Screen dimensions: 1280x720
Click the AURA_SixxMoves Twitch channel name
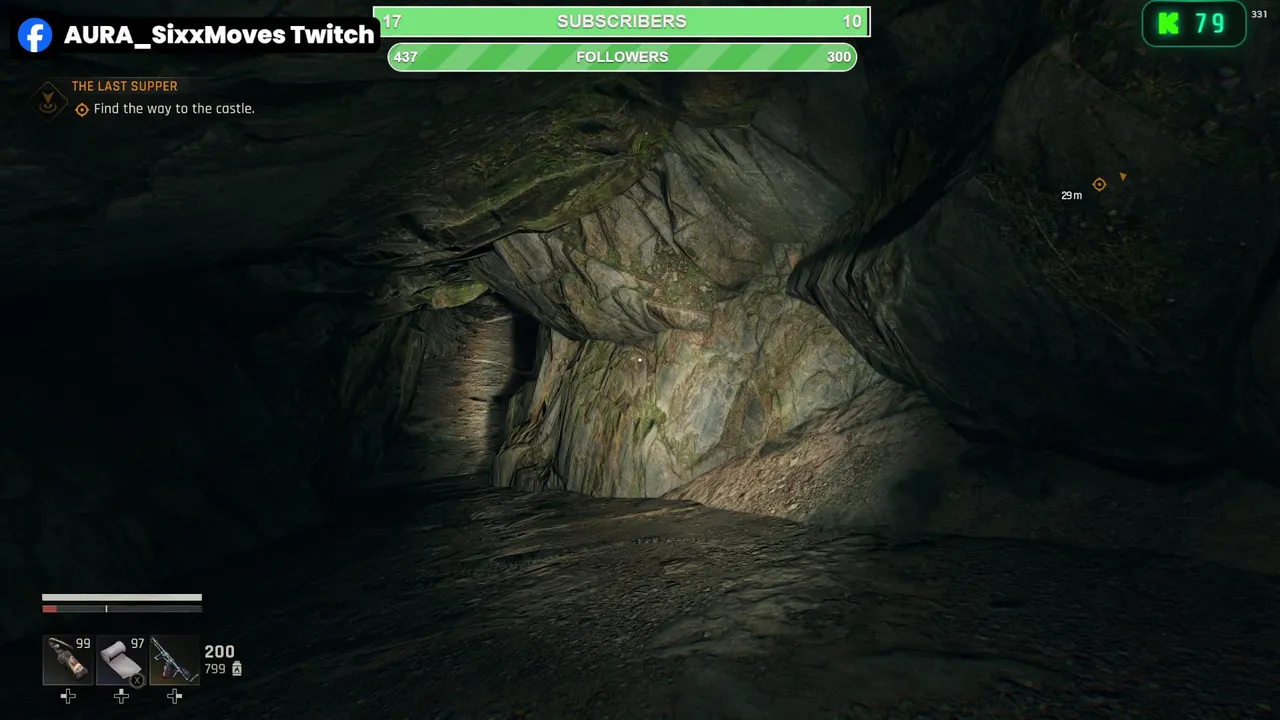[x=219, y=35]
